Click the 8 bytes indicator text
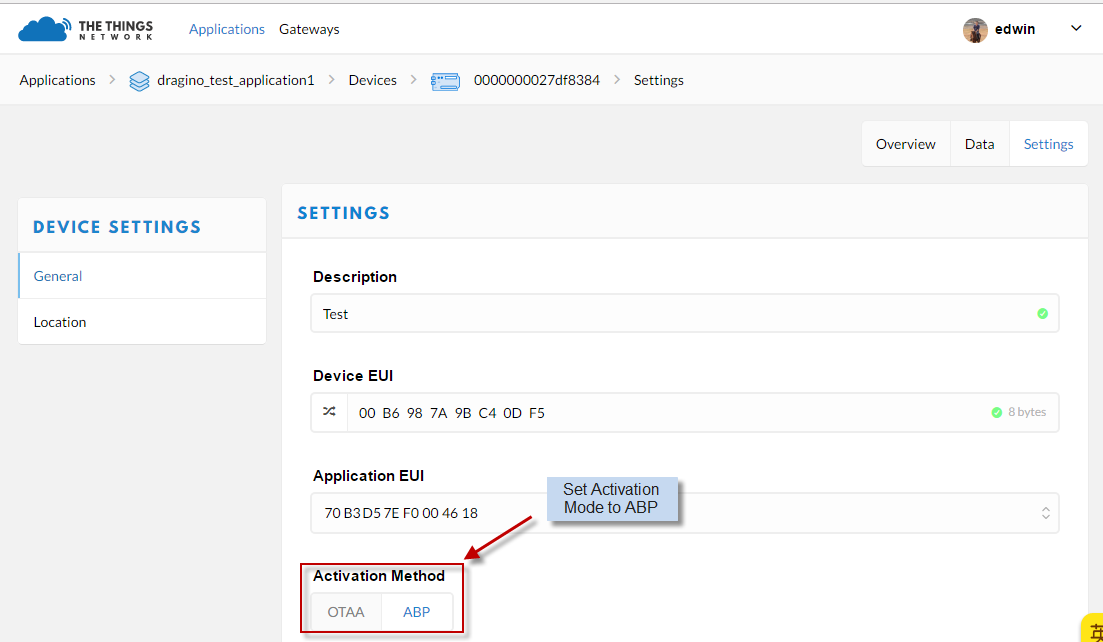This screenshot has height=642, width=1103. coord(1027,412)
